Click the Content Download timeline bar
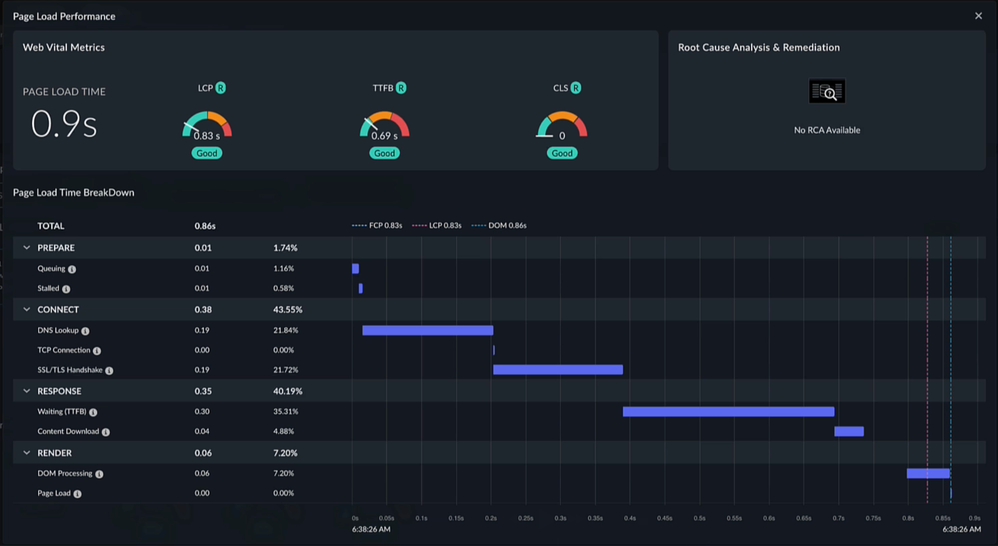 849,431
